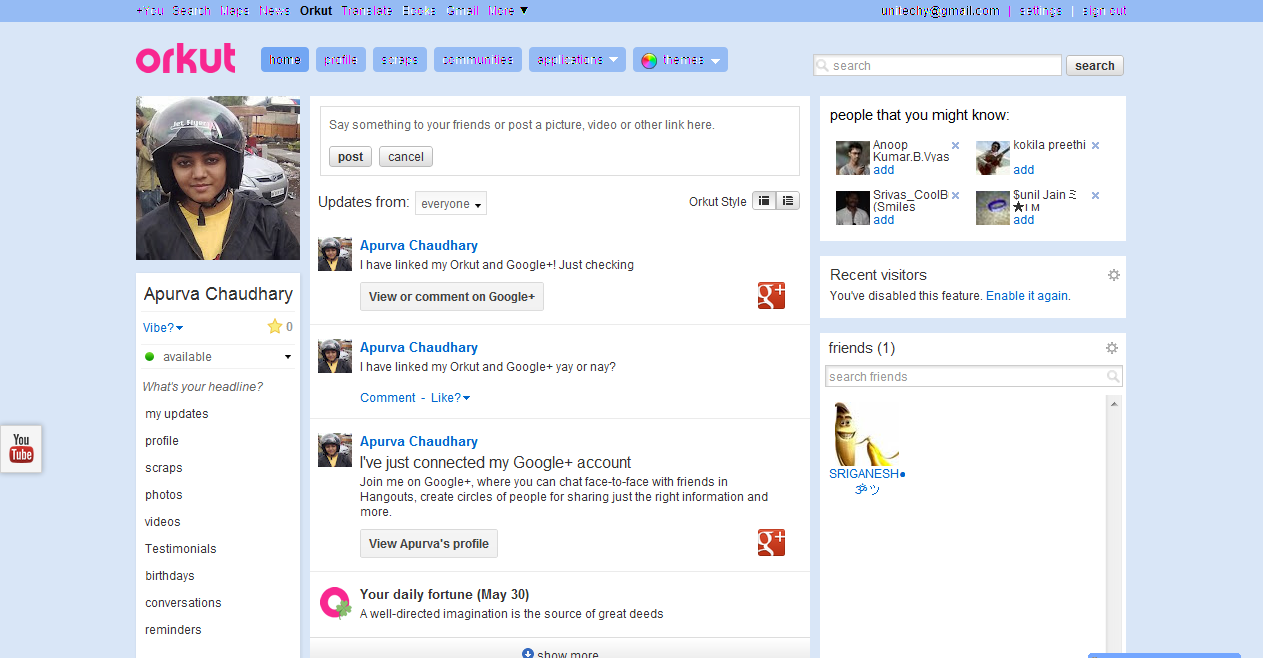Open the Recent visitors settings gear
Screen dimensions: 1263x658
pyautogui.click(x=1114, y=274)
